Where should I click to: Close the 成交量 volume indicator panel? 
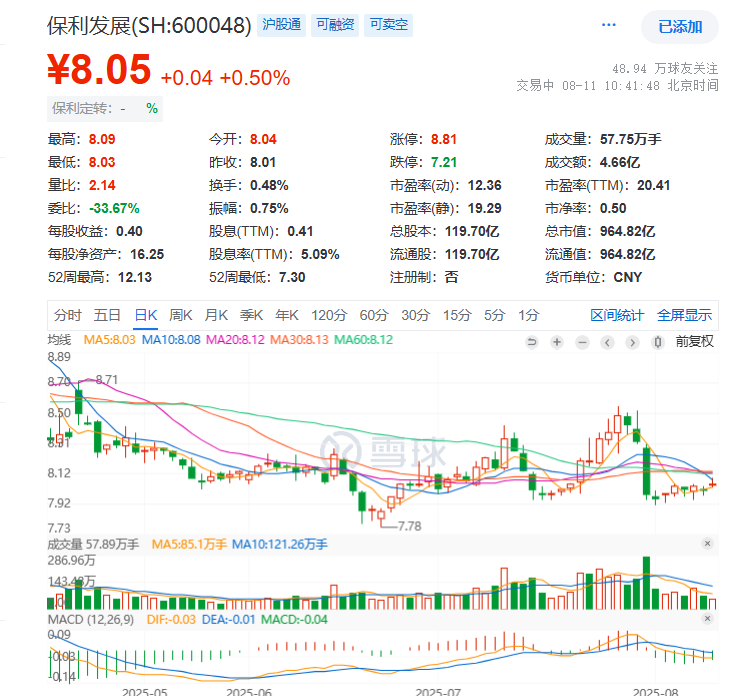pyautogui.click(x=707, y=543)
